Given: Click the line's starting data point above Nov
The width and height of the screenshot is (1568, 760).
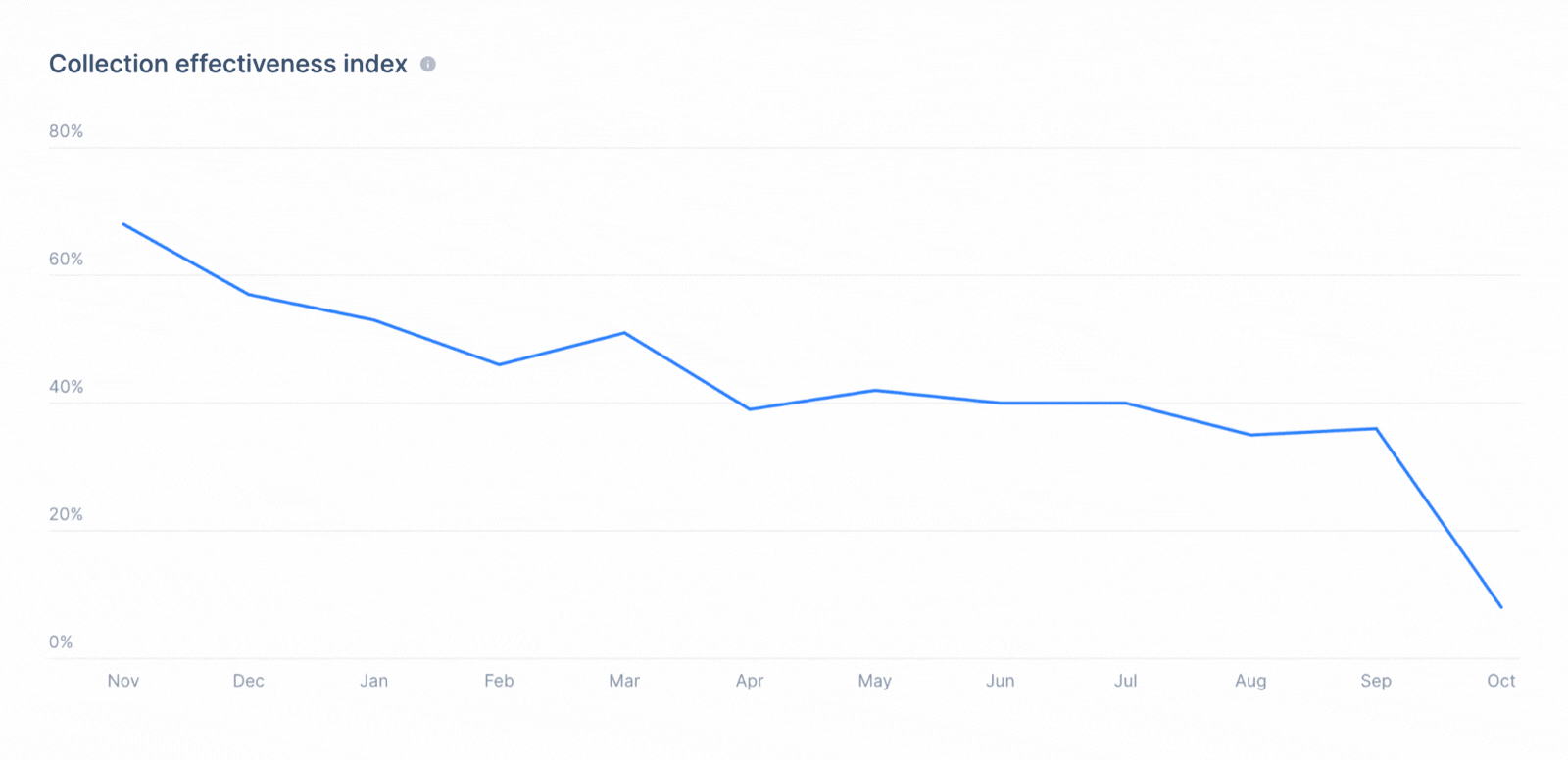Looking at the screenshot, I should pos(123,224).
